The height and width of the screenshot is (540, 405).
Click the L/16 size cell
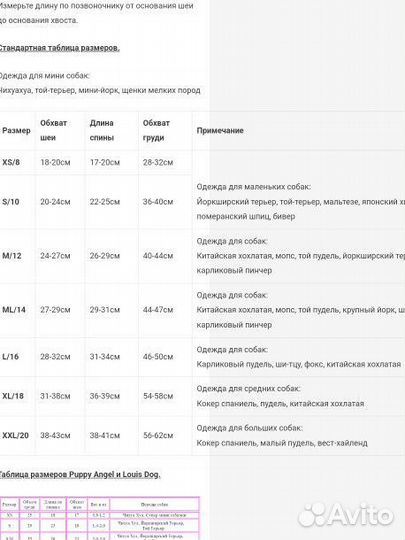[x=10, y=356]
